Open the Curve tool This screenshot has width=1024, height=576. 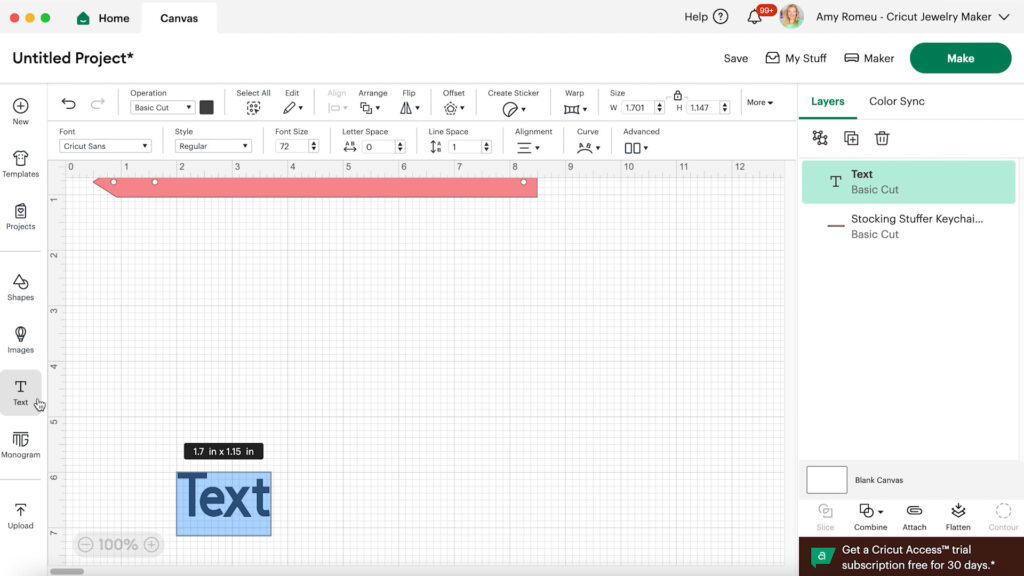point(588,148)
